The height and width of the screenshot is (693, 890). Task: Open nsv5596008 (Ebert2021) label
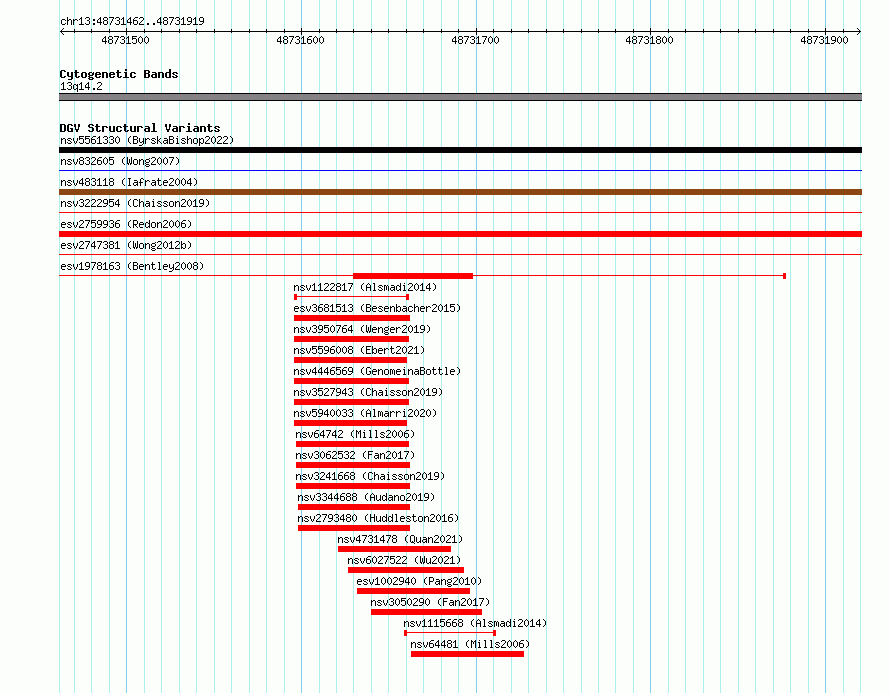coord(359,350)
